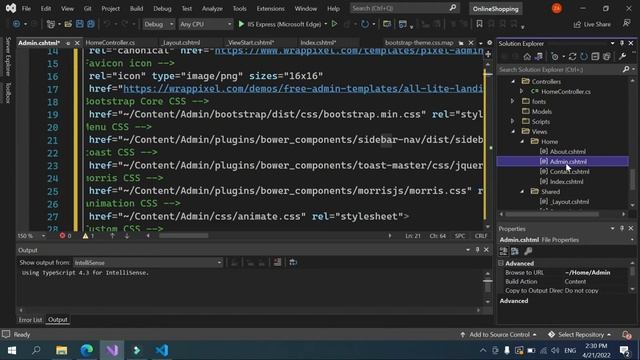Screen dimensions: 640x360
Task: Click the bookmark icon in toolbar
Action: pyautogui.click(x=479, y=24)
